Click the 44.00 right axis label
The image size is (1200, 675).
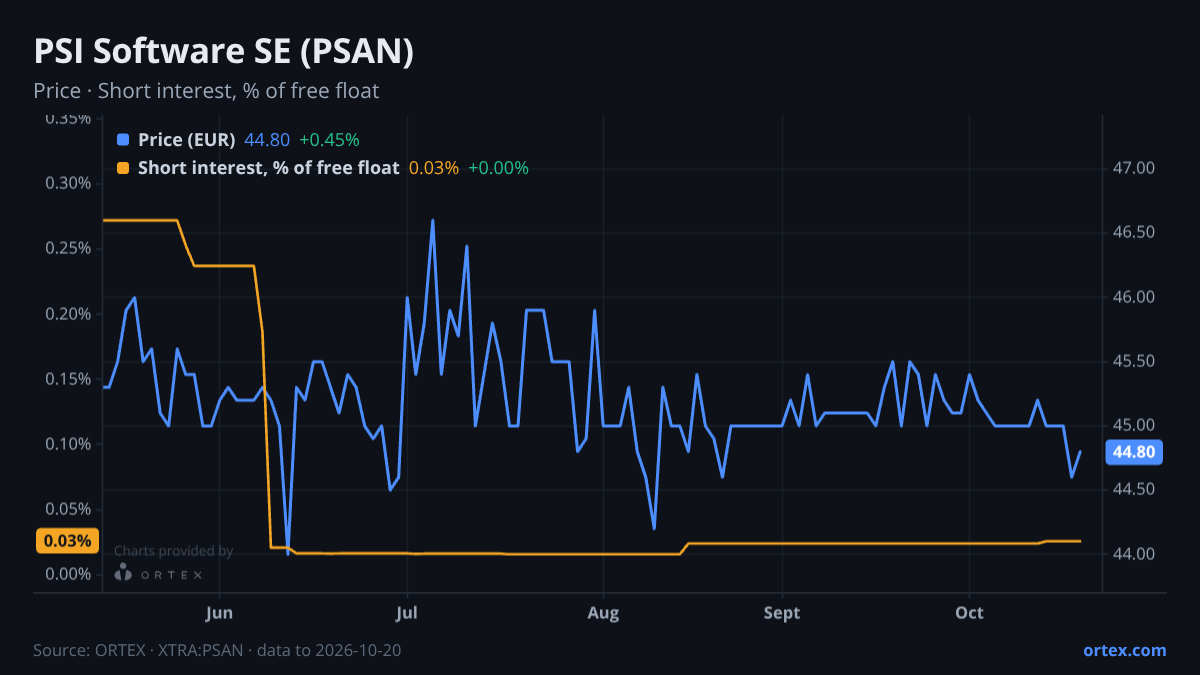tap(1133, 554)
